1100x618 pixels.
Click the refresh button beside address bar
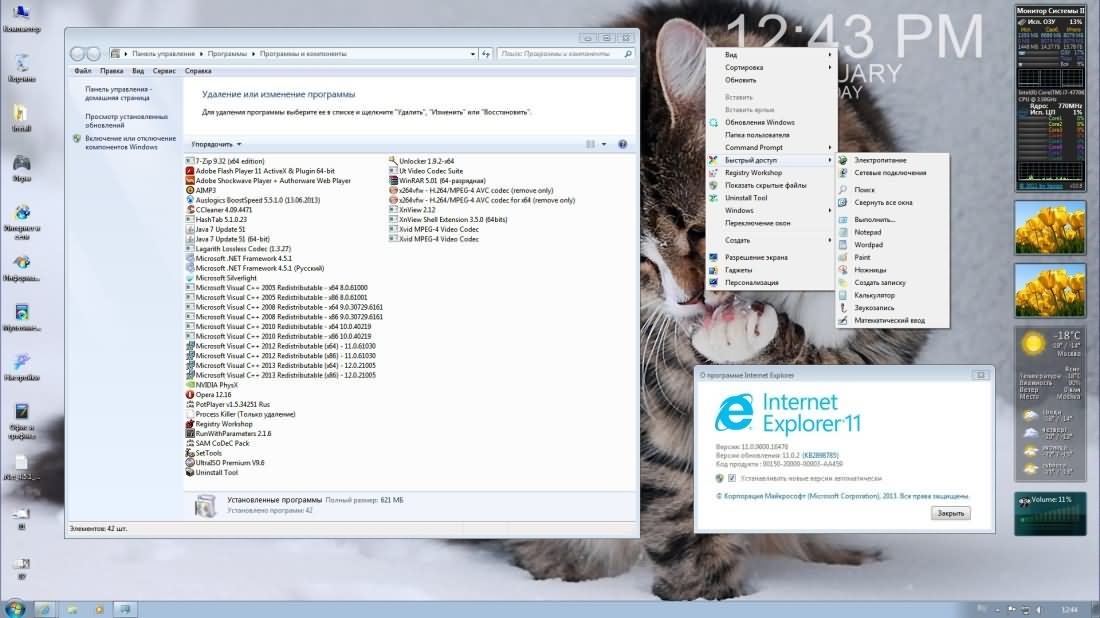point(485,53)
